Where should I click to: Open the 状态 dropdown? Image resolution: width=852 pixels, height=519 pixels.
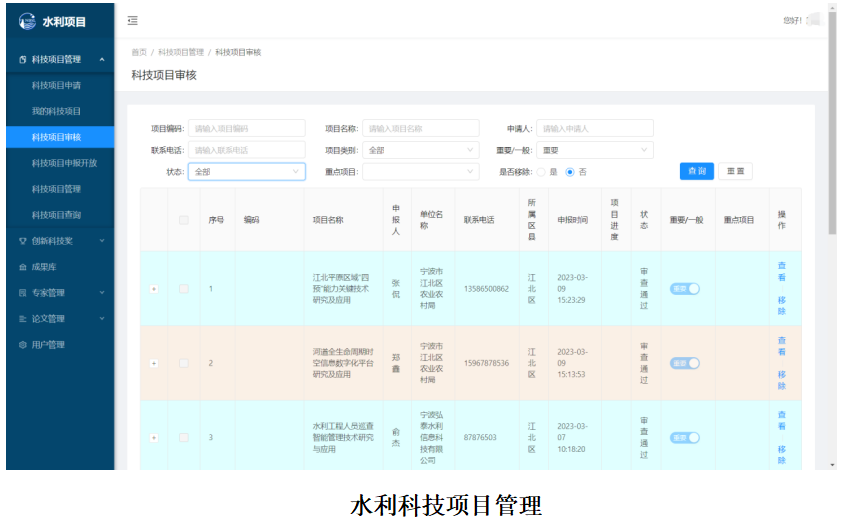(247, 172)
